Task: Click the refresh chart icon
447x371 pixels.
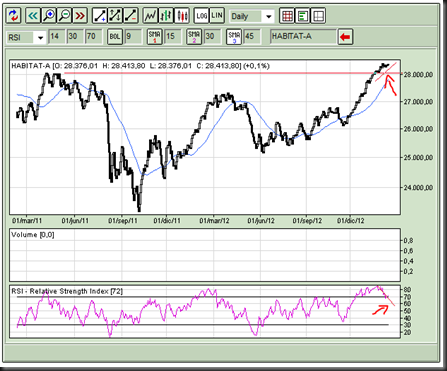Action: coord(14,16)
